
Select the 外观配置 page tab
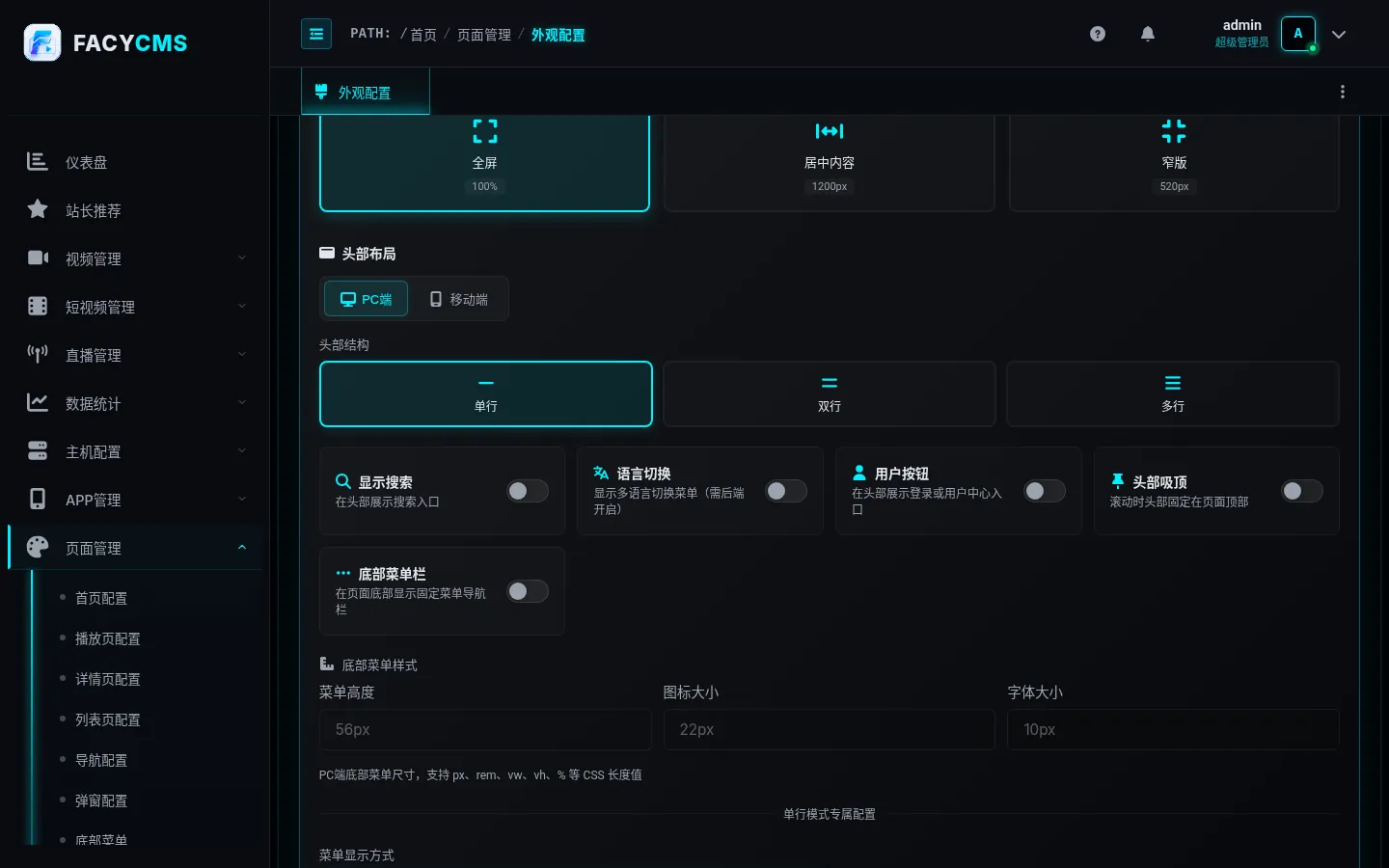pyautogui.click(x=366, y=93)
